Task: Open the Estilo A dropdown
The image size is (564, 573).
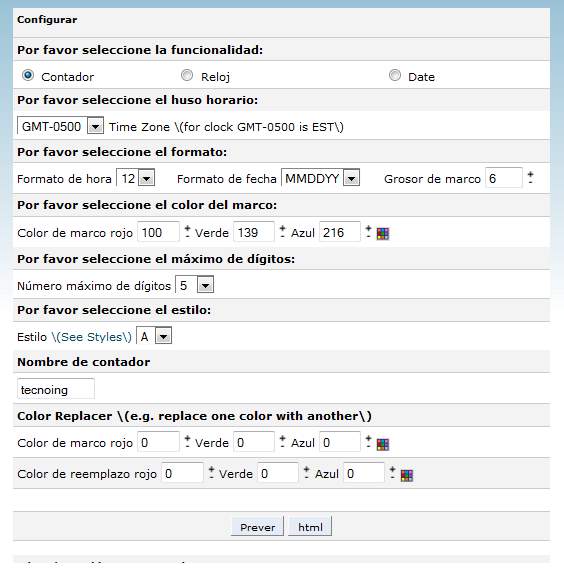Action: tap(154, 336)
